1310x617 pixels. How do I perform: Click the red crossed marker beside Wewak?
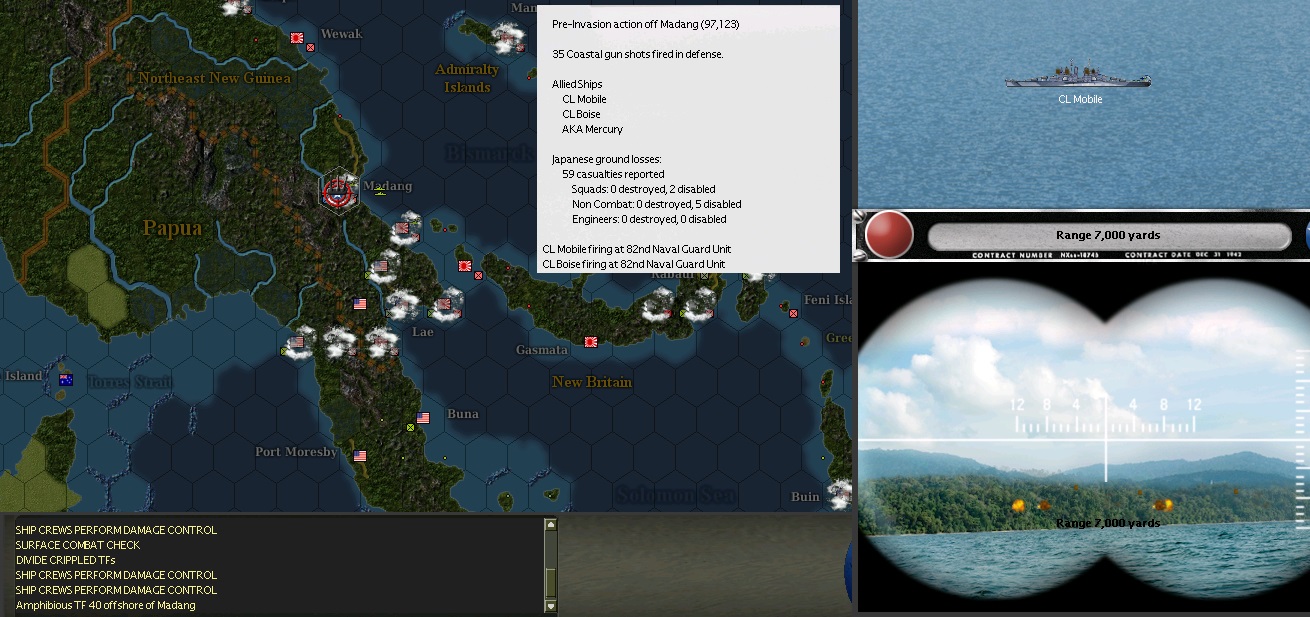click(x=311, y=47)
